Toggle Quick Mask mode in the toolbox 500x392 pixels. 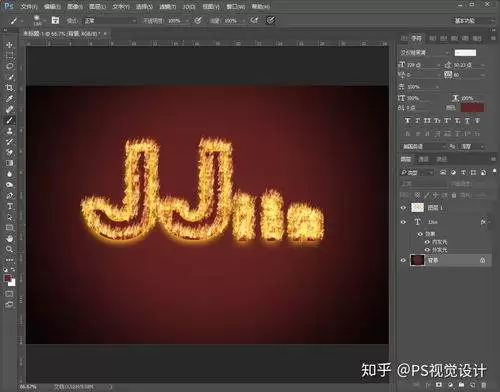9,294
